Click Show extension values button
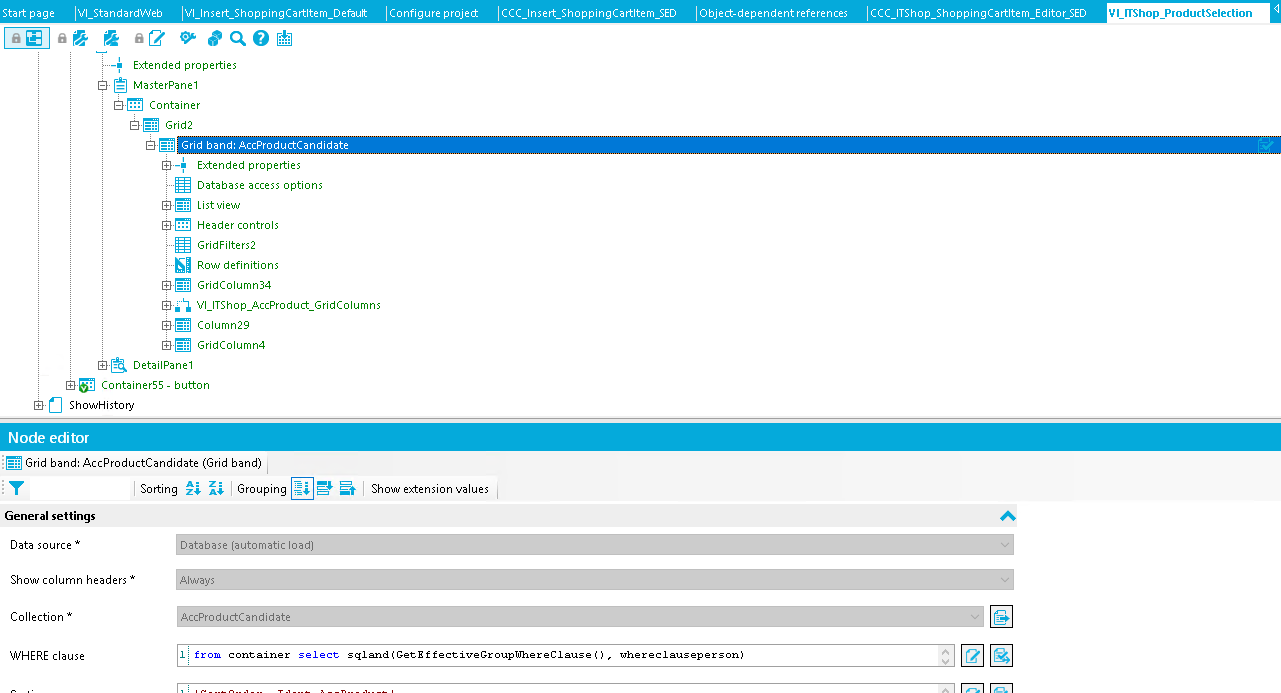 [430, 489]
